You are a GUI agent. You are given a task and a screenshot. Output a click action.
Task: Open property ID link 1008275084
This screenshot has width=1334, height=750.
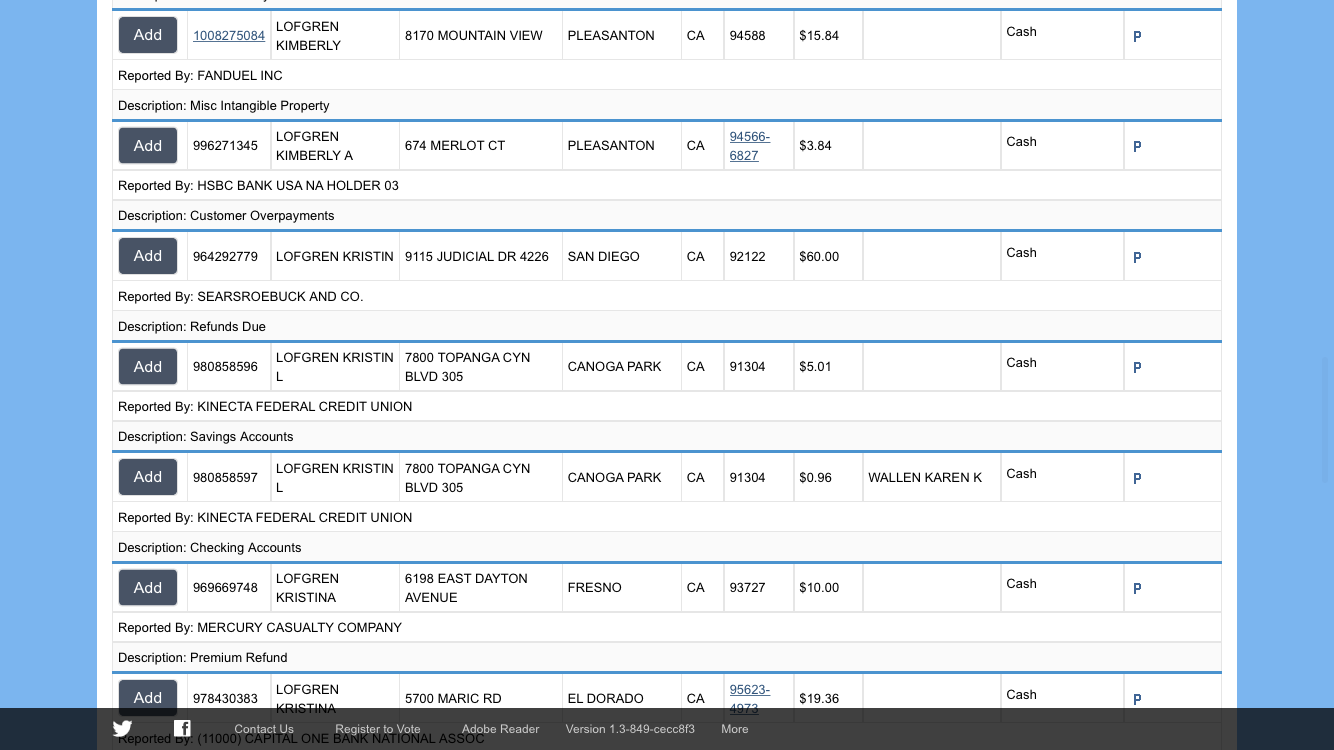pyautogui.click(x=229, y=36)
